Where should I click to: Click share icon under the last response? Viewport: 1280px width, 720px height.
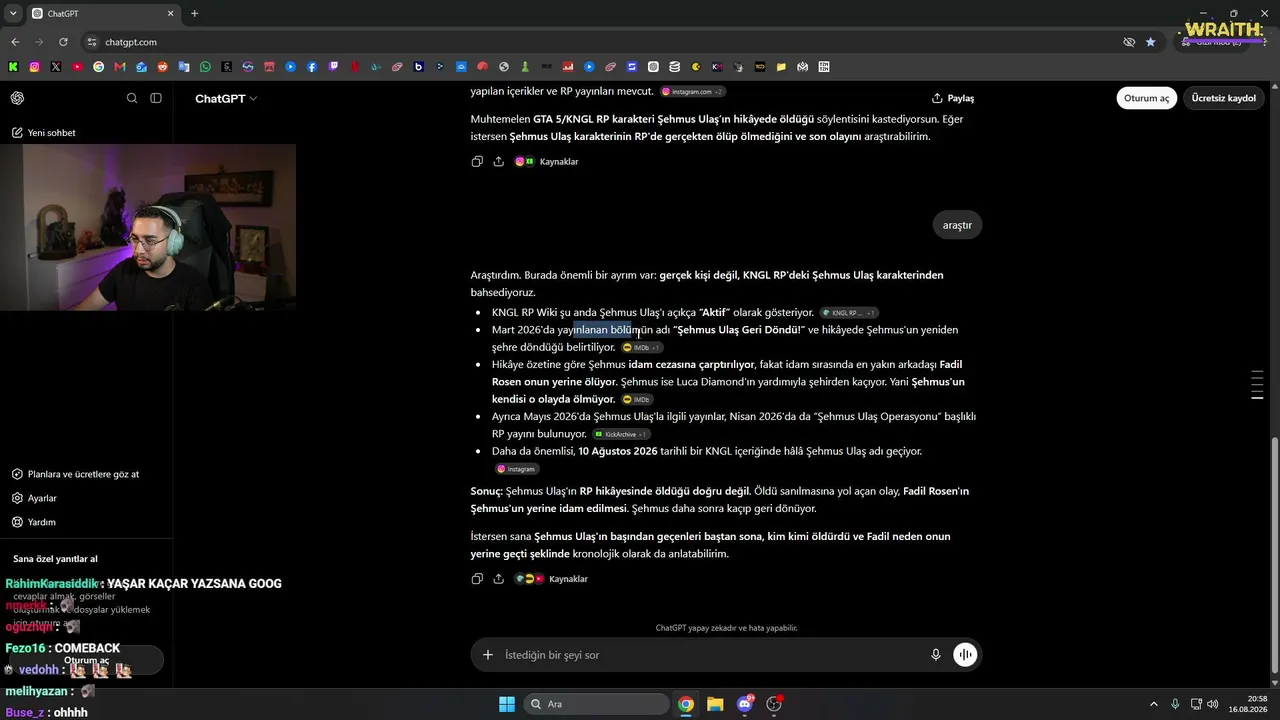(x=499, y=579)
